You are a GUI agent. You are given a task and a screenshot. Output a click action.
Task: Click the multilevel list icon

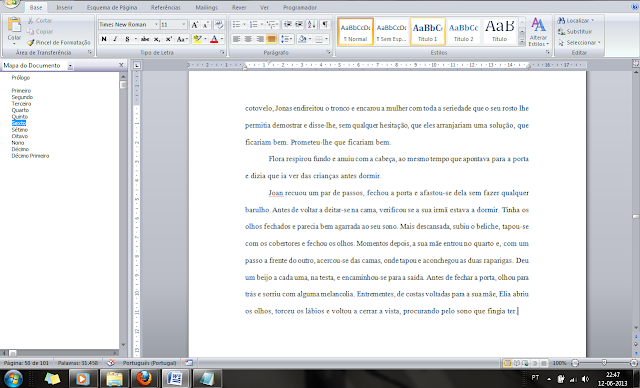(271, 24)
